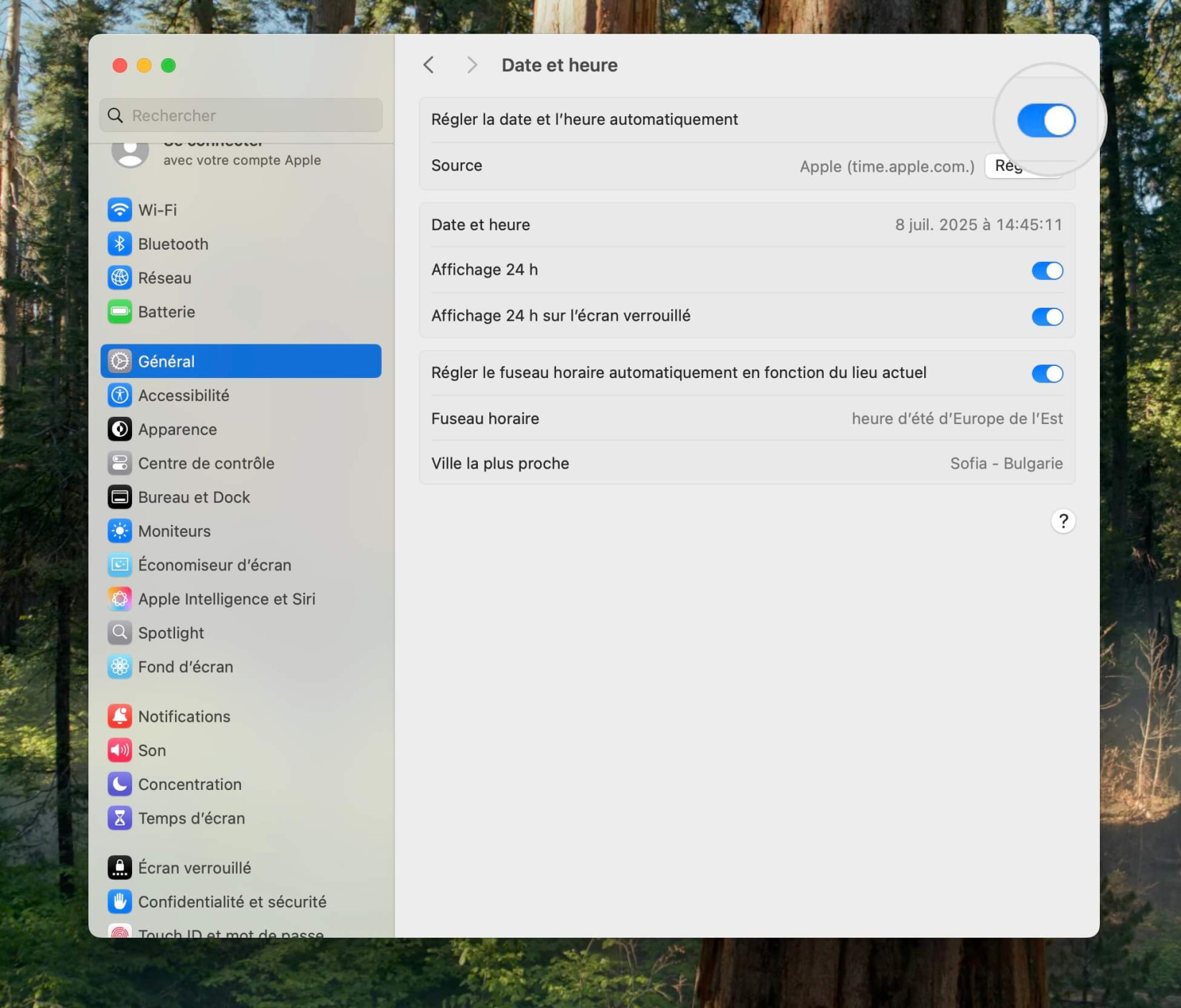Select 'Apparence' label in sidebar
Screen dimensions: 1181x1008
coord(177,429)
